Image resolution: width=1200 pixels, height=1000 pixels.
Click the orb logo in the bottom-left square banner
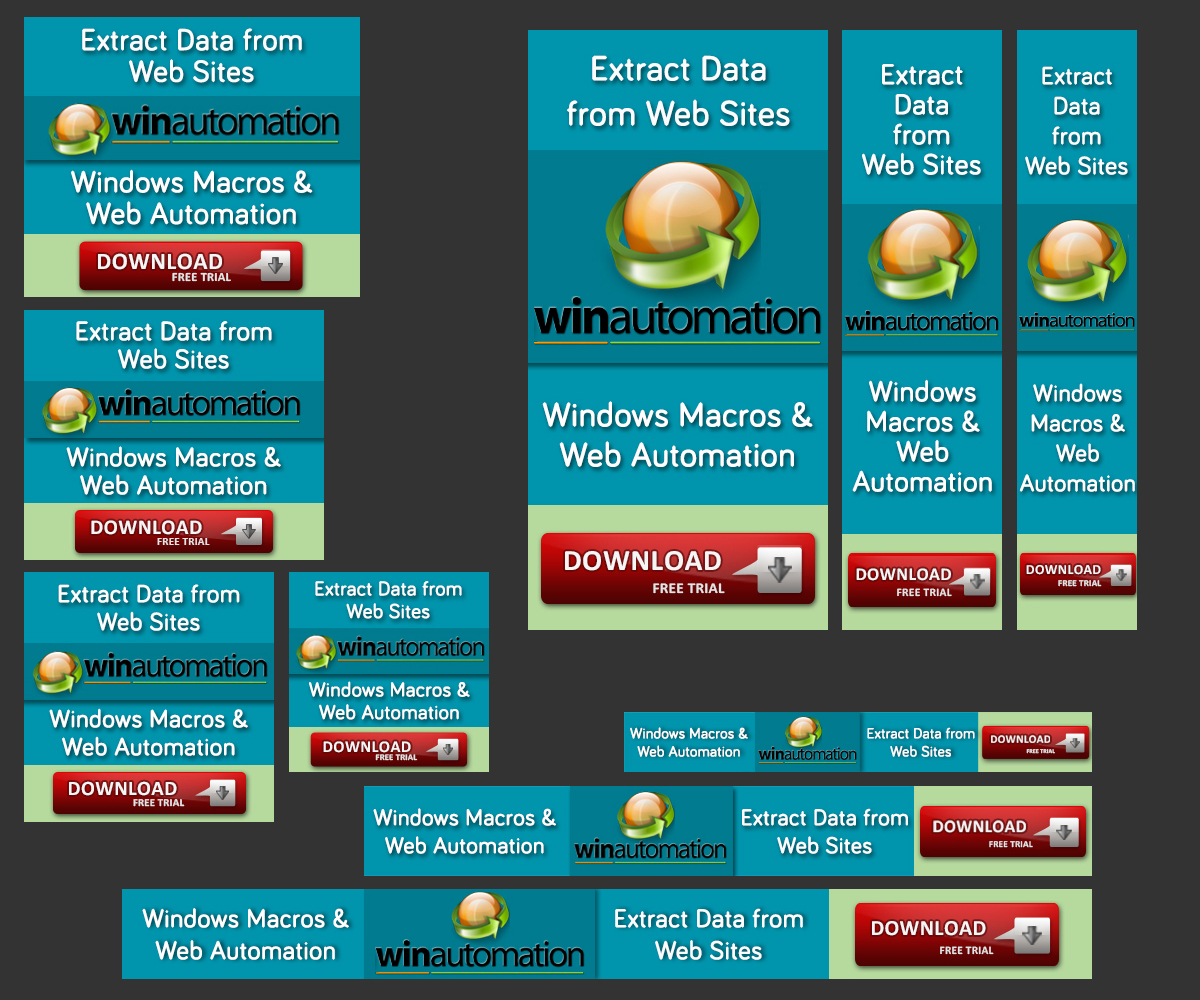(x=58, y=671)
